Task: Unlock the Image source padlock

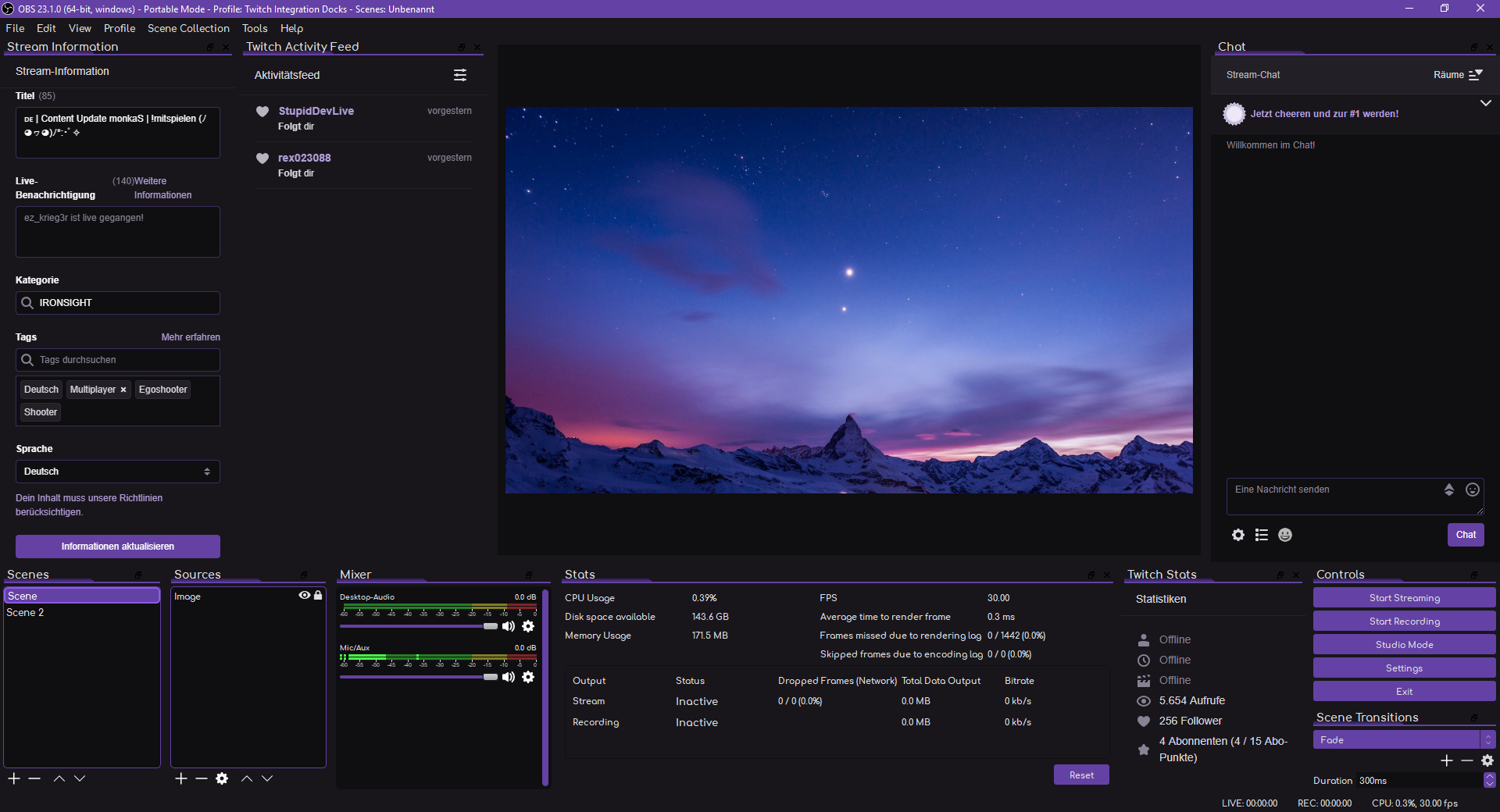Action: 318,596
